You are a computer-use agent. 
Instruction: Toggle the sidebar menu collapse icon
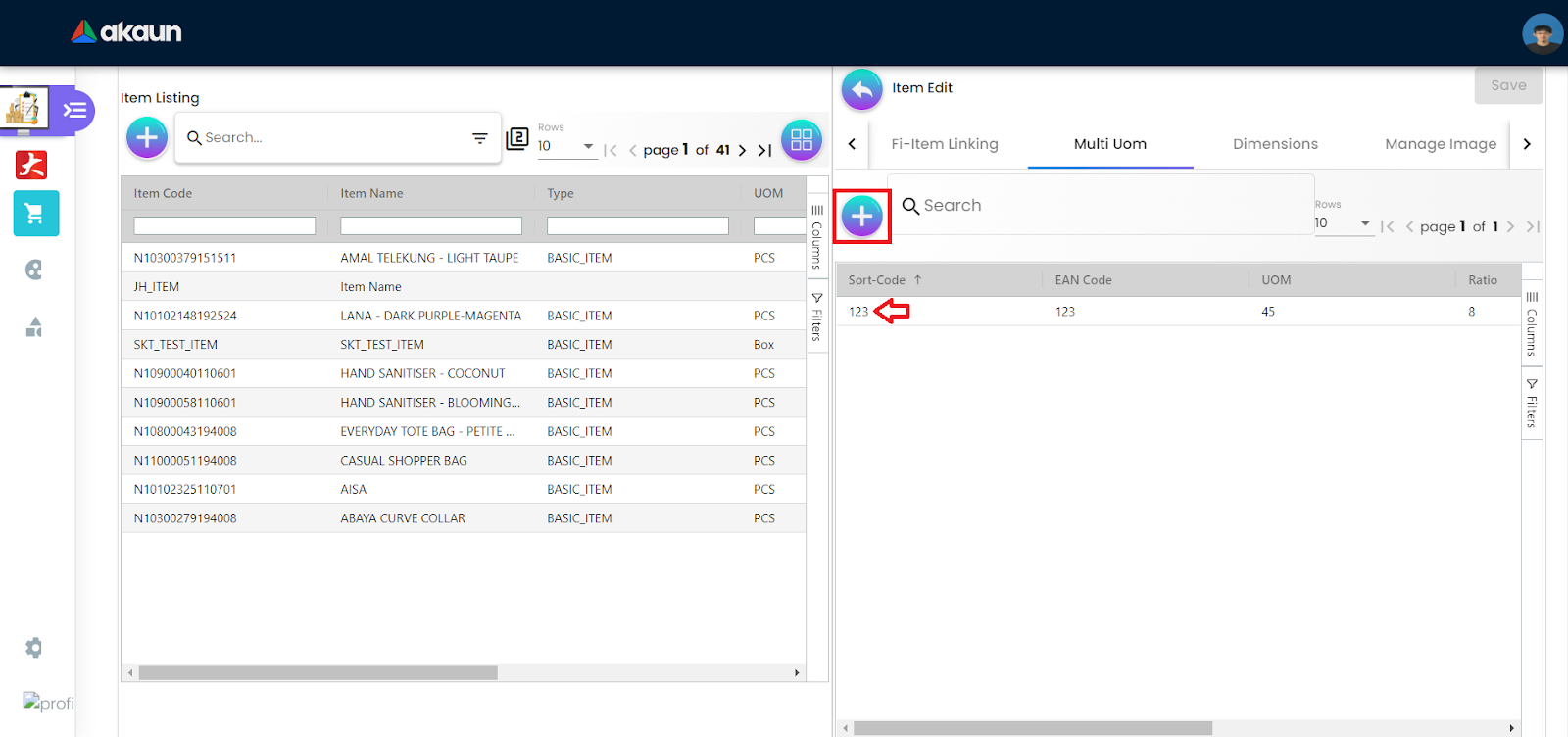tap(74, 110)
